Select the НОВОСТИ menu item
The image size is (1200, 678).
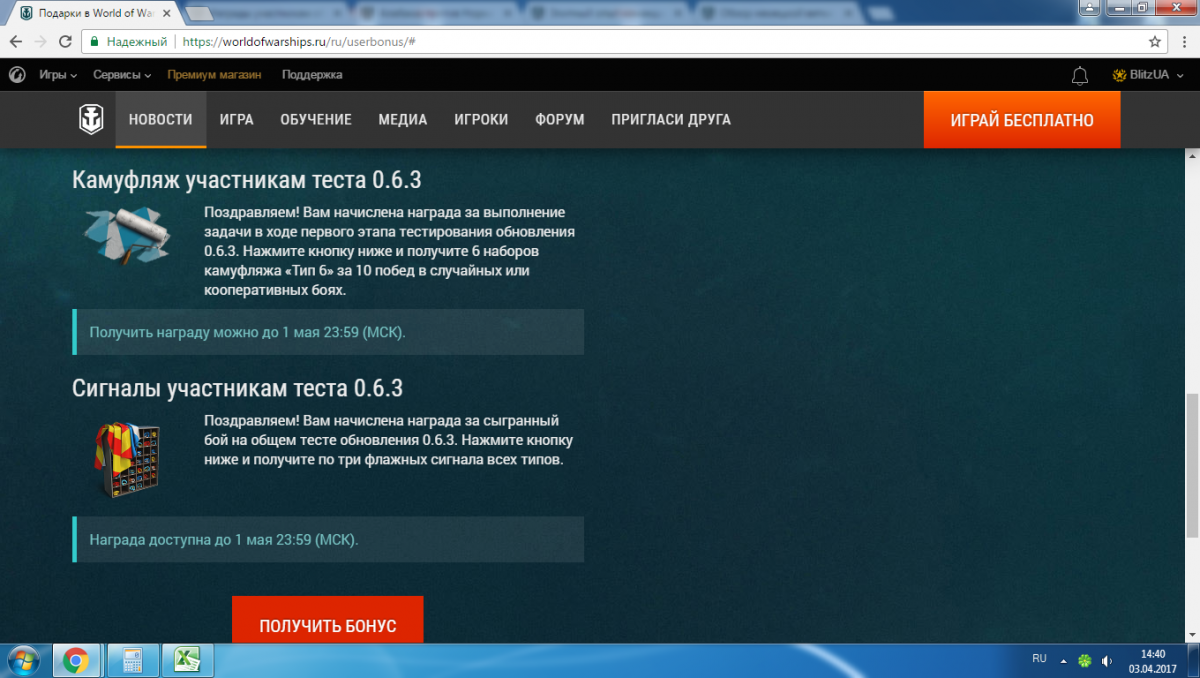coord(160,120)
